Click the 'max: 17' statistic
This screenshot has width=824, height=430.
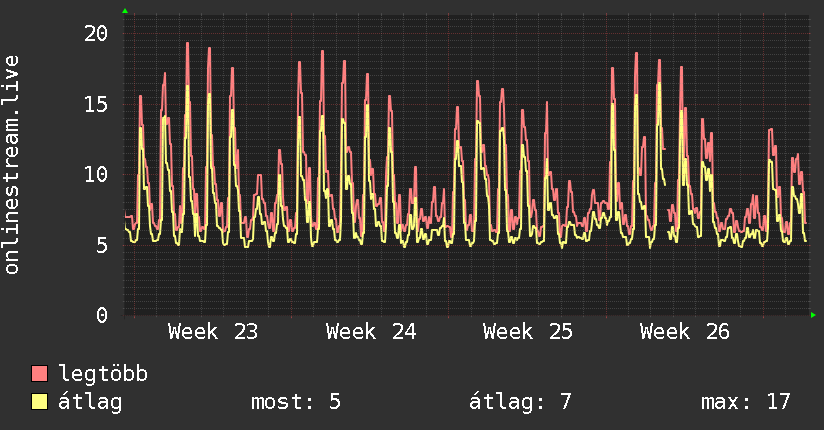[746, 402]
